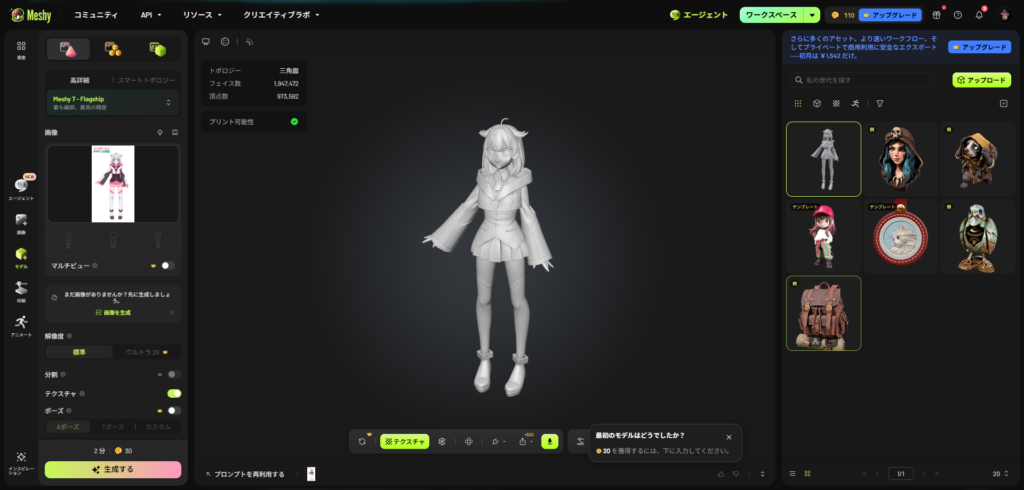This screenshot has width=1024, height=490.
Task: Expand the リソース menu dropdown
Action: (x=202, y=14)
